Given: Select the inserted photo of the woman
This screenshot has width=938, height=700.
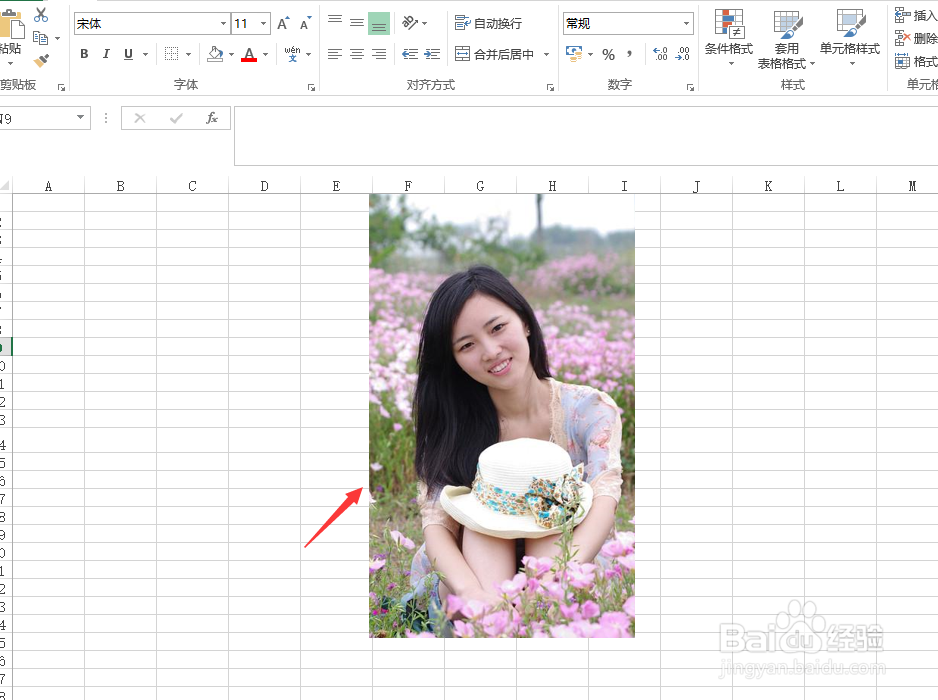Looking at the screenshot, I should click(x=502, y=415).
